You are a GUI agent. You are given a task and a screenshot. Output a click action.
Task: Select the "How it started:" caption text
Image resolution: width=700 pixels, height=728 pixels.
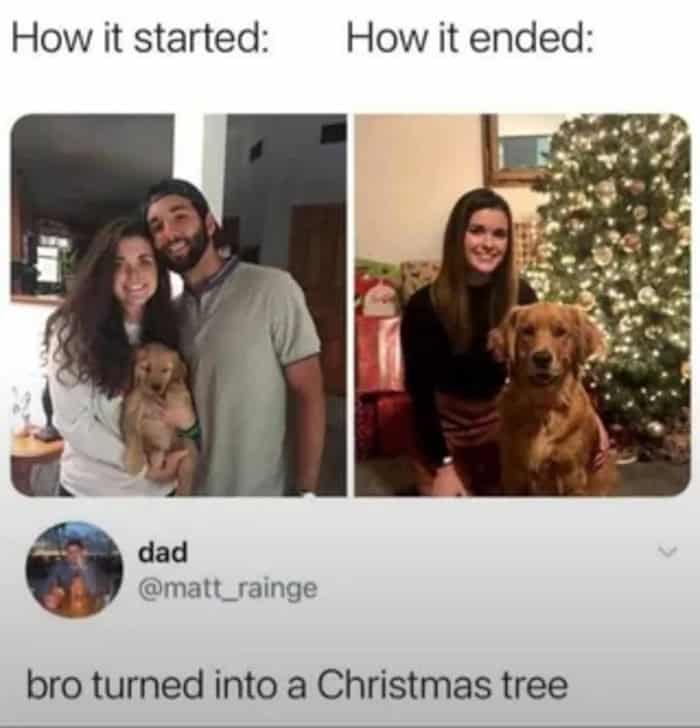click(141, 39)
